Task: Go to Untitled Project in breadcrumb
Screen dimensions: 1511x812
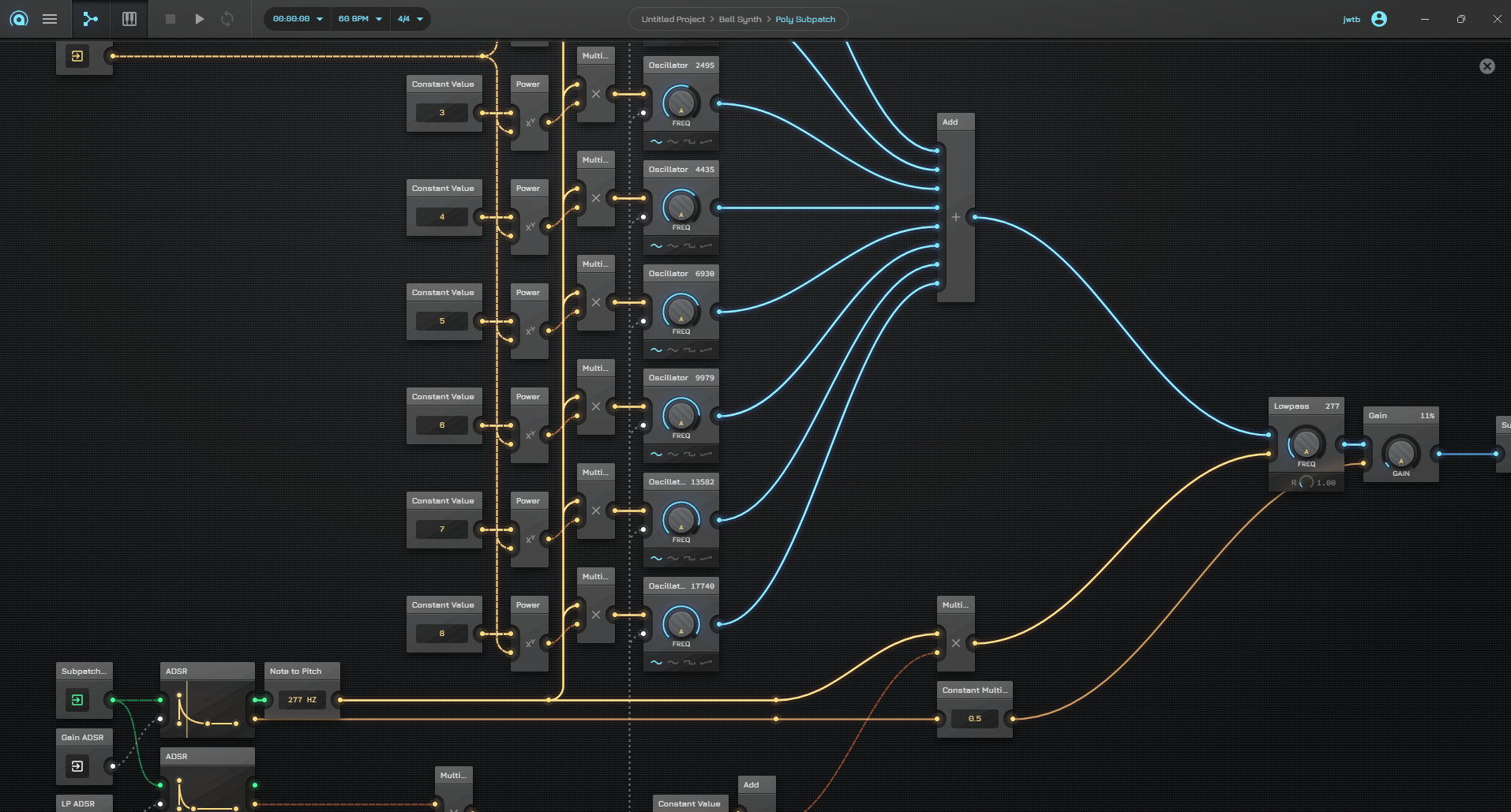Action: [673, 19]
